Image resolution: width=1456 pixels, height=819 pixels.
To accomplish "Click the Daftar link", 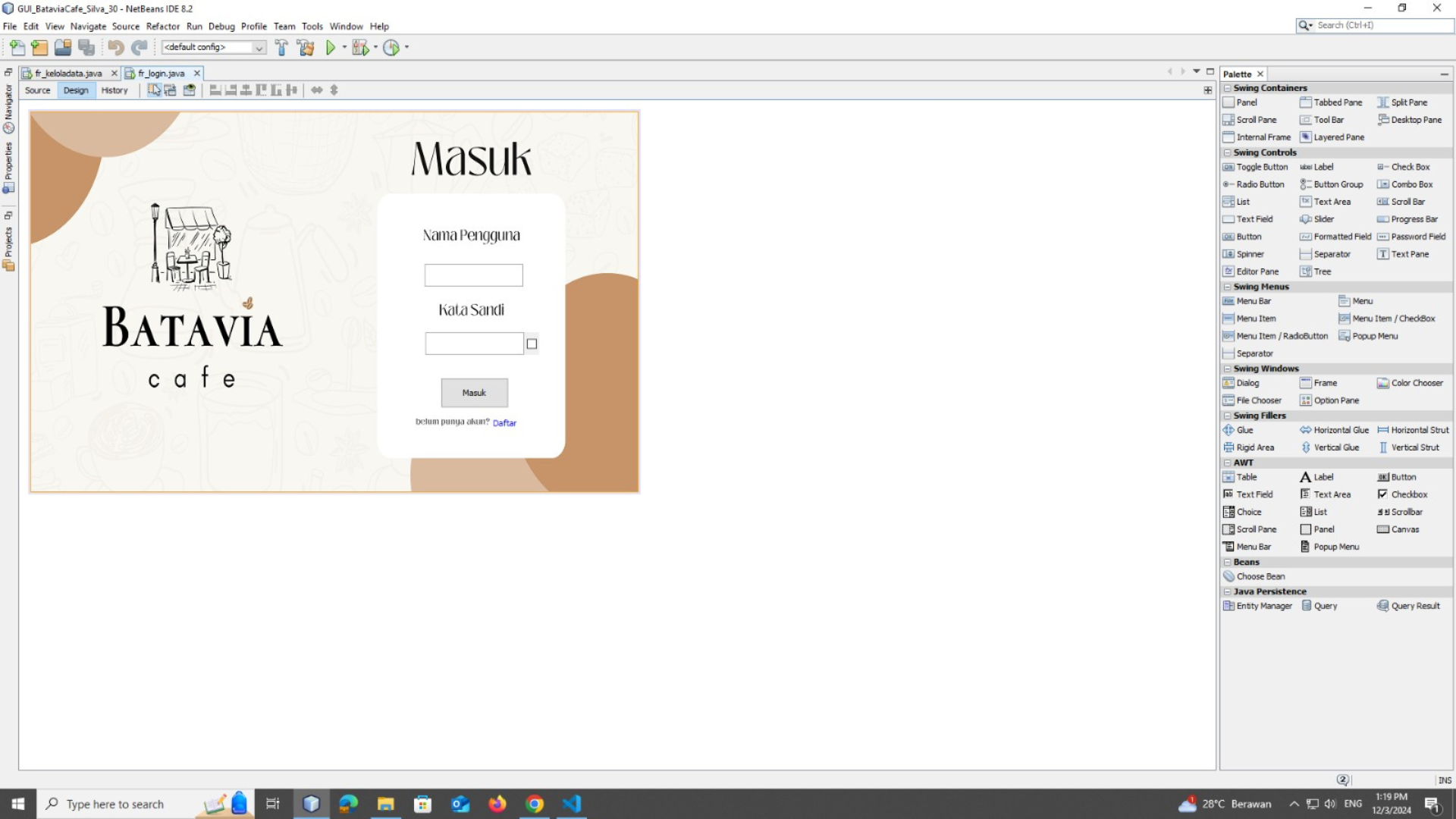I will click(504, 423).
